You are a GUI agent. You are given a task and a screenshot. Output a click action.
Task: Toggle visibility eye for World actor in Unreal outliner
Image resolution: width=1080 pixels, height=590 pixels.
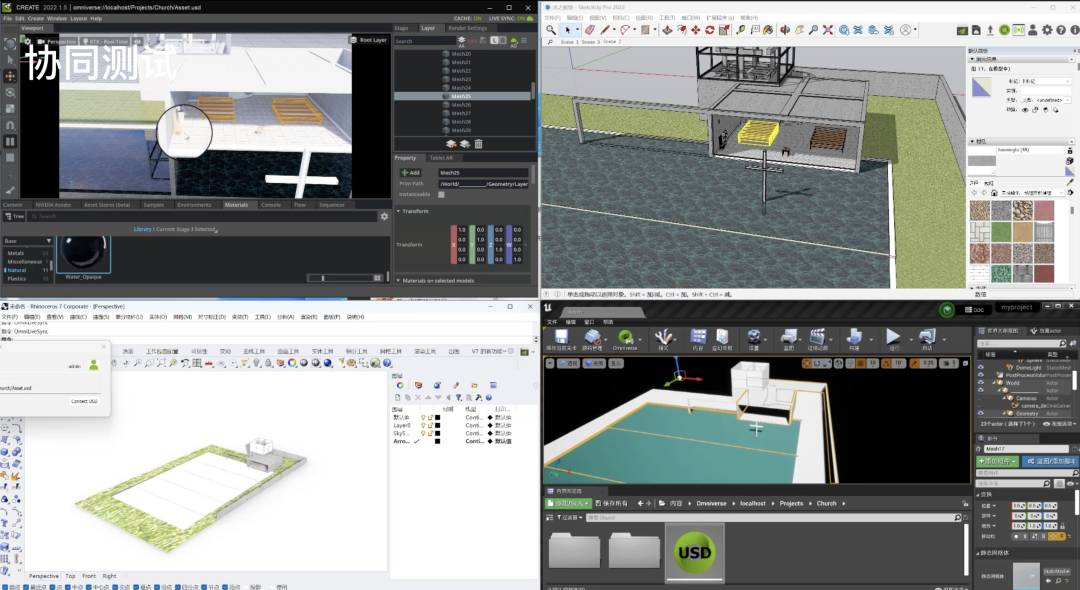[981, 383]
